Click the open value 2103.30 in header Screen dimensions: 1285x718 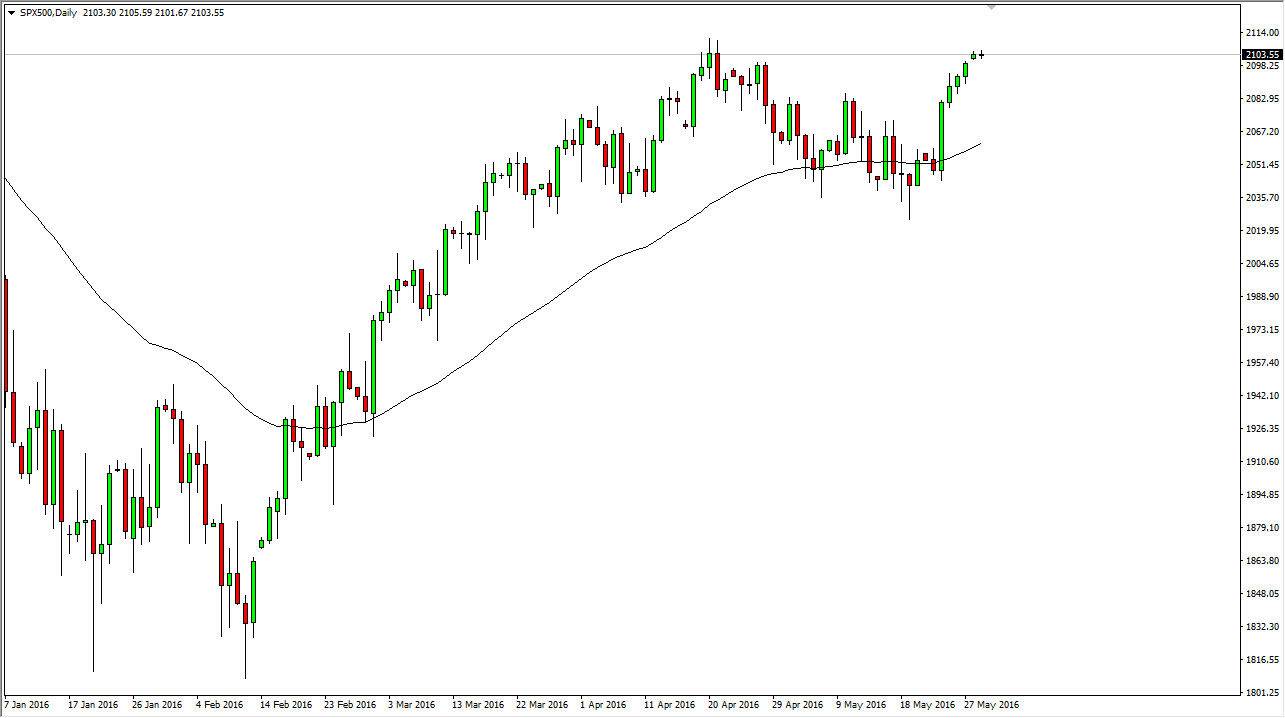102,13
